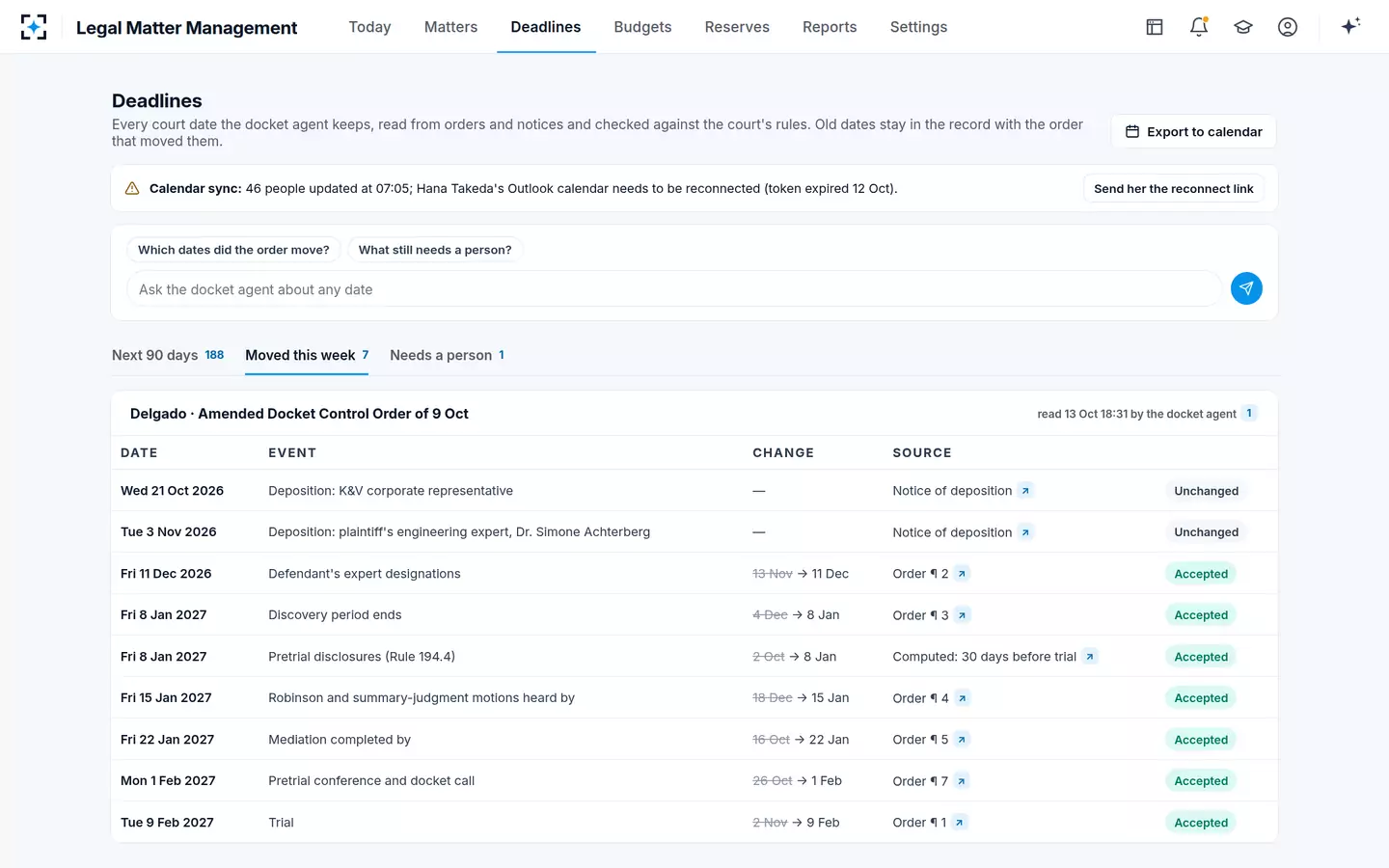Click the docket agent read count badge
The image size is (1389, 868).
(x=1249, y=414)
